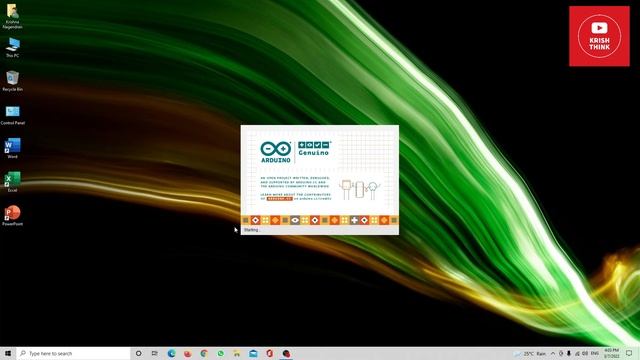Click the running recorder app taskbar icon

tap(286, 353)
